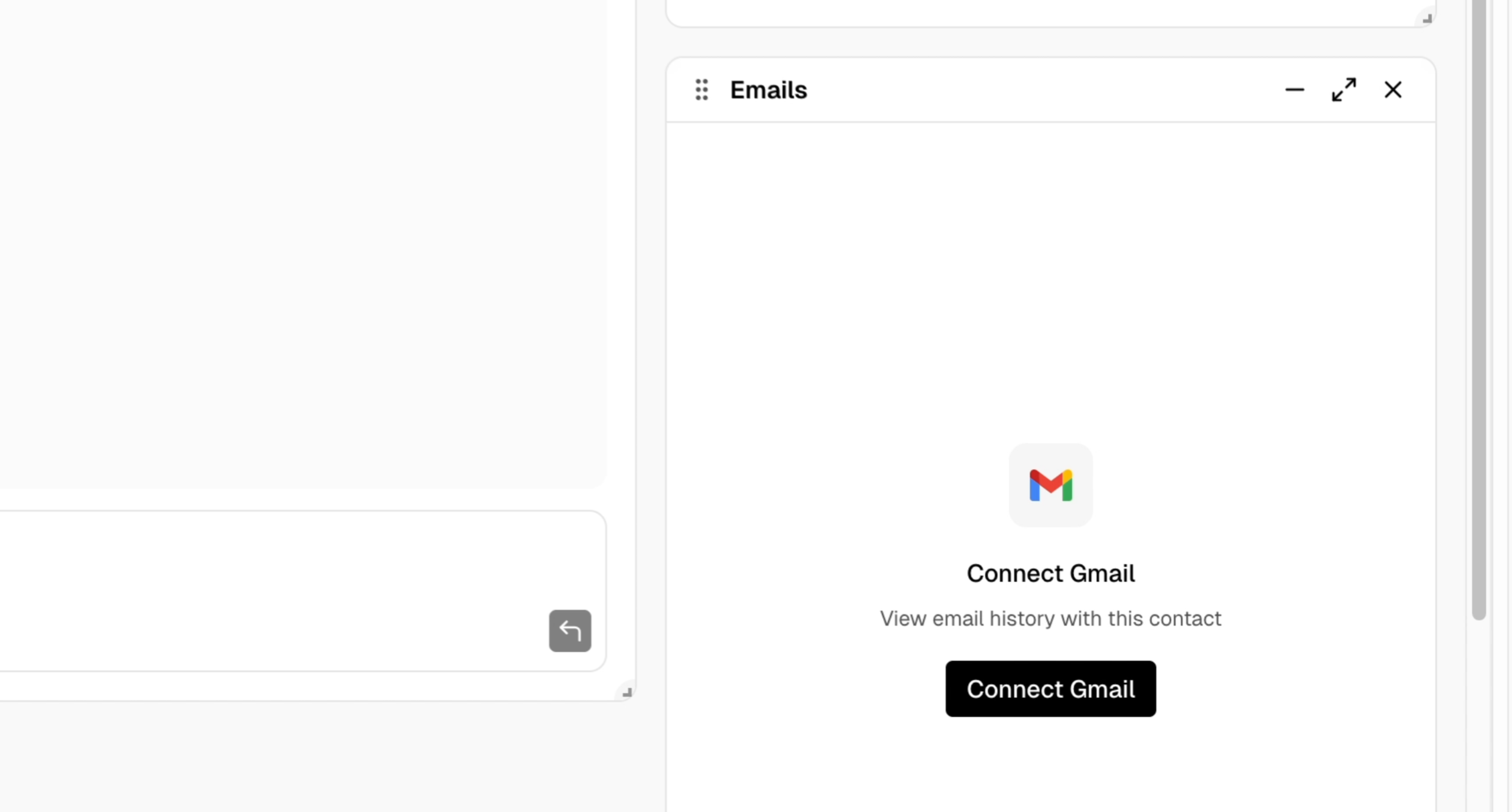The height and width of the screenshot is (812, 1512).
Task: Grab the six-dot drag handle beside Emails
Action: click(x=702, y=90)
